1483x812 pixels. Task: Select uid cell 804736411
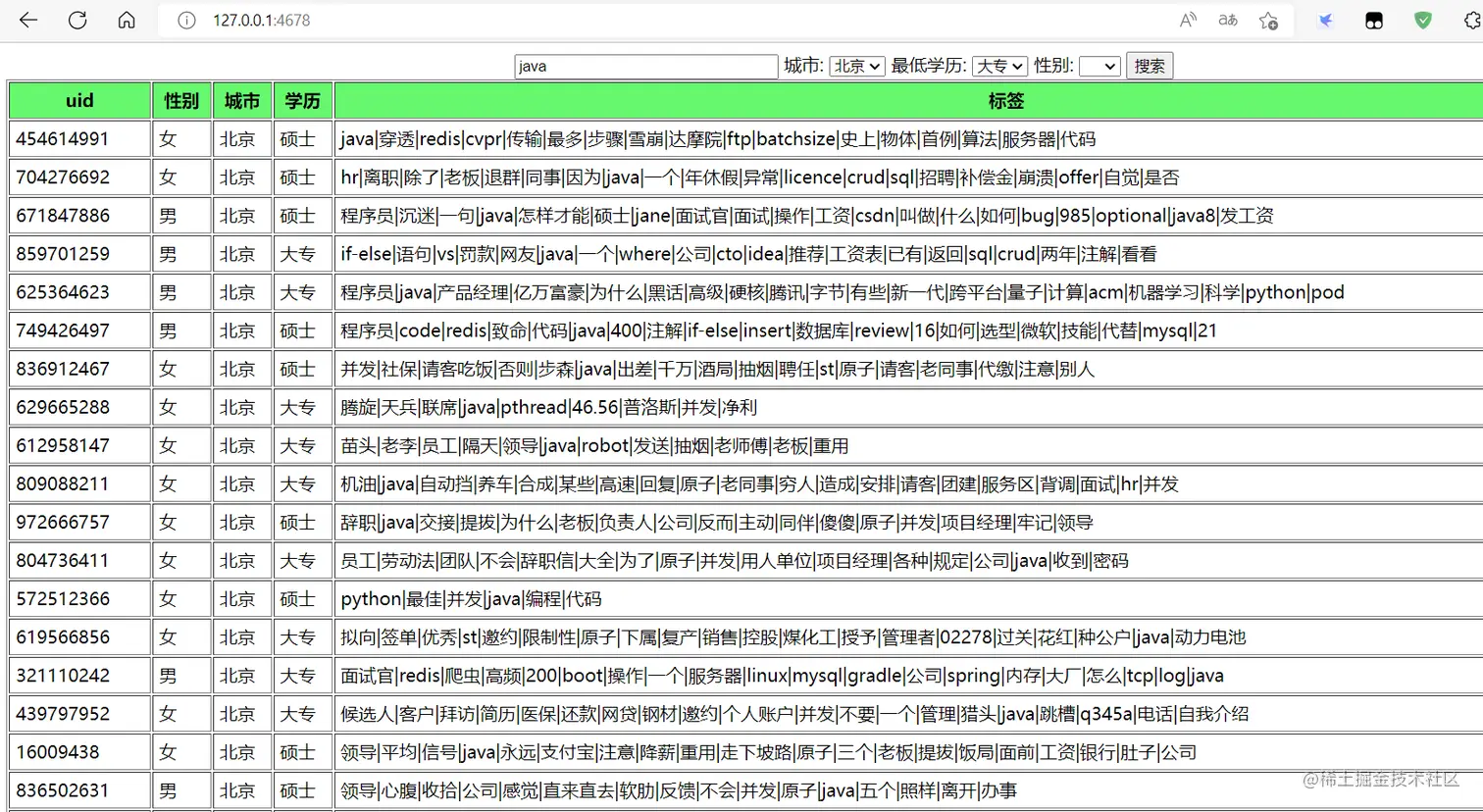tap(79, 560)
